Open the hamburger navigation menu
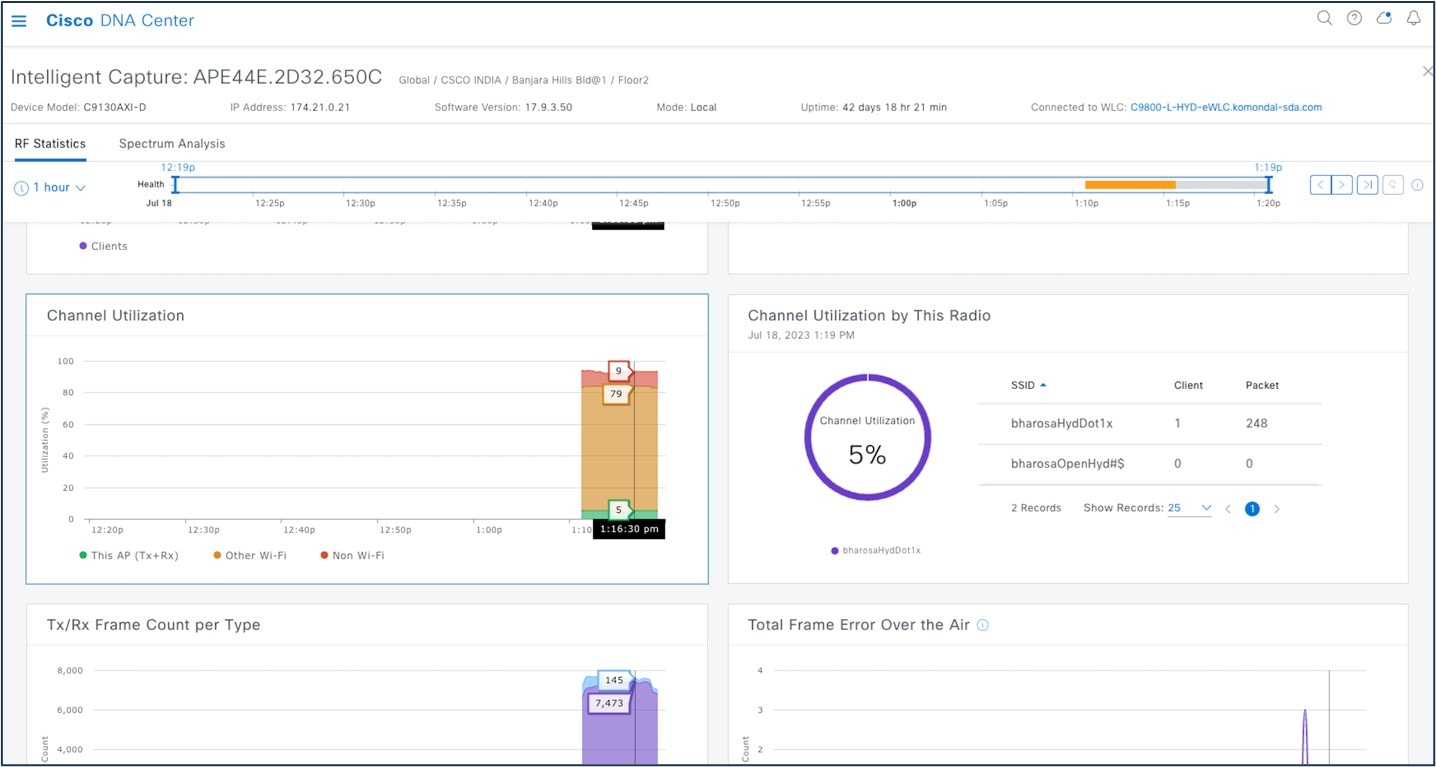The width and height of the screenshot is (1436, 767). tap(18, 21)
